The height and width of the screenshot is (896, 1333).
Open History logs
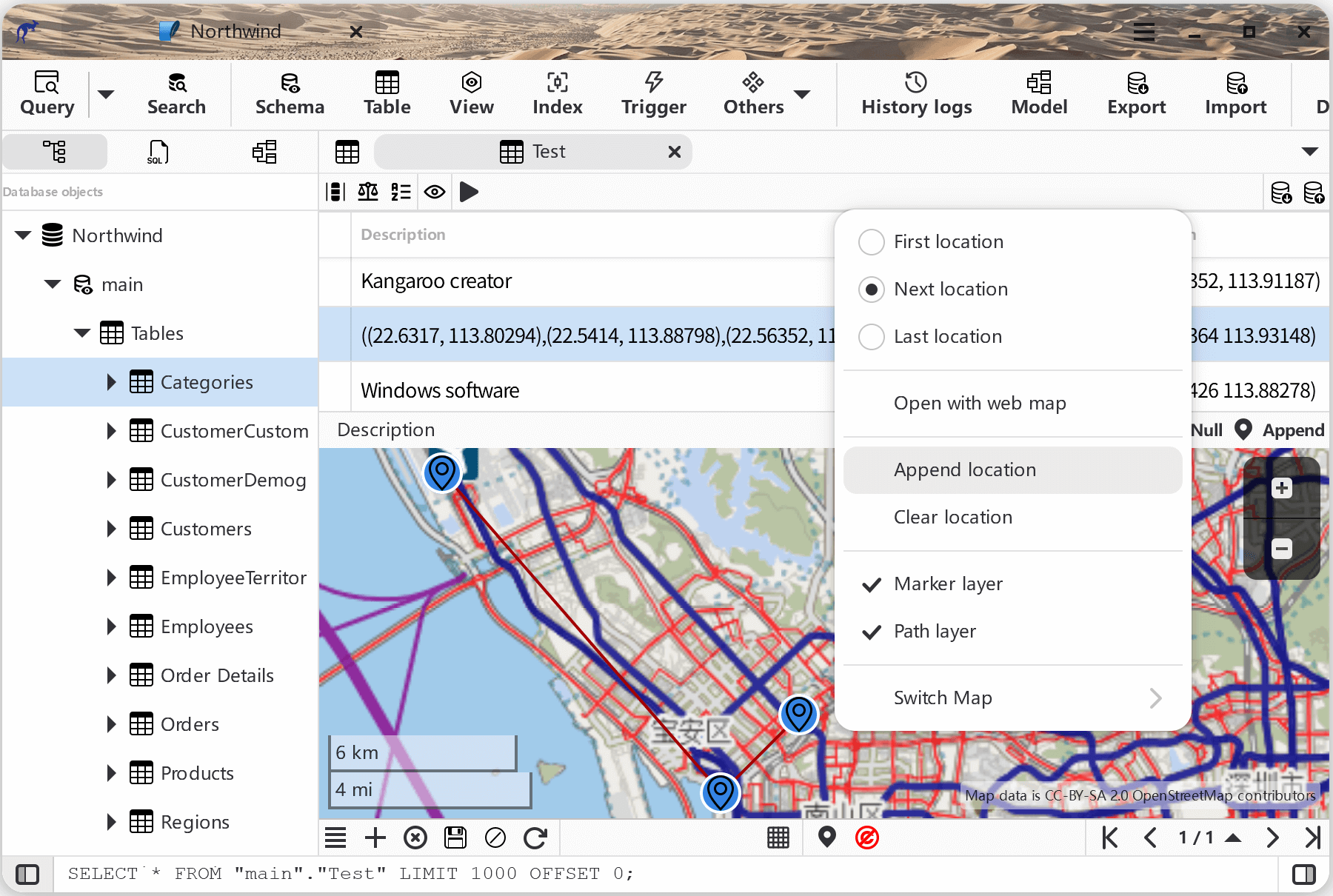pos(916,93)
